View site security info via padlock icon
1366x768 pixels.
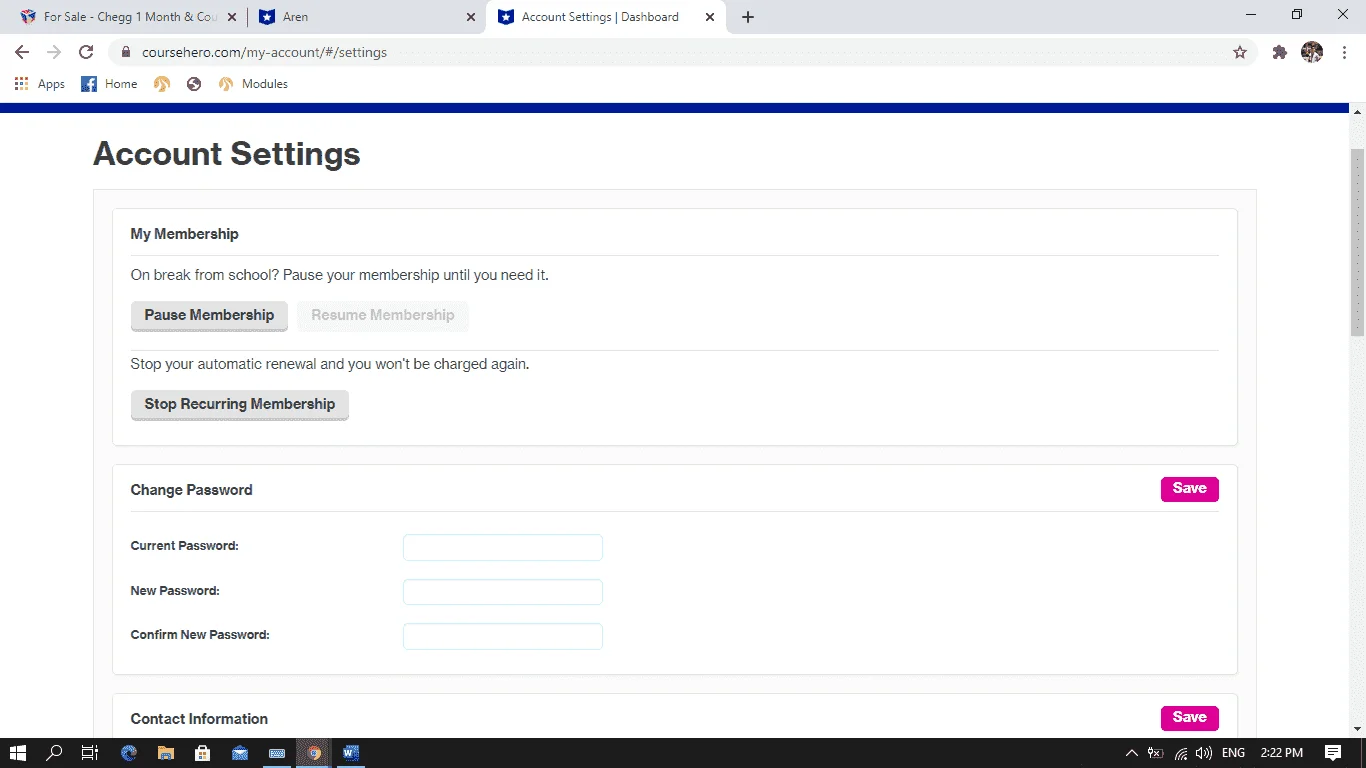point(126,52)
